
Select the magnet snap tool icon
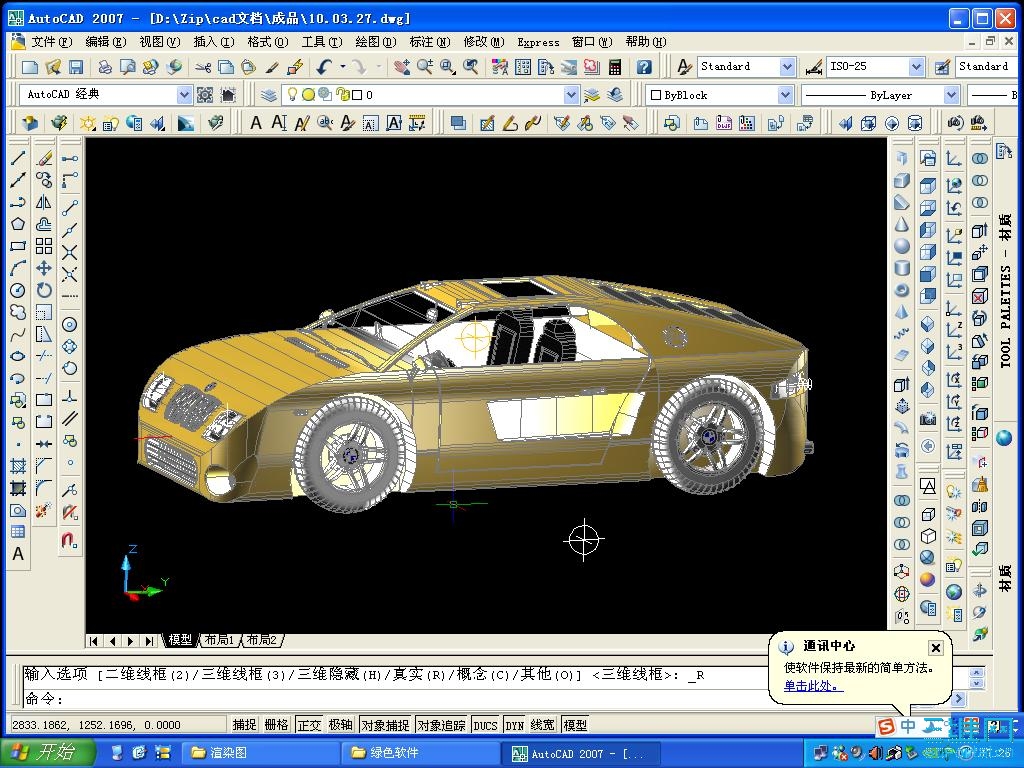click(x=69, y=540)
